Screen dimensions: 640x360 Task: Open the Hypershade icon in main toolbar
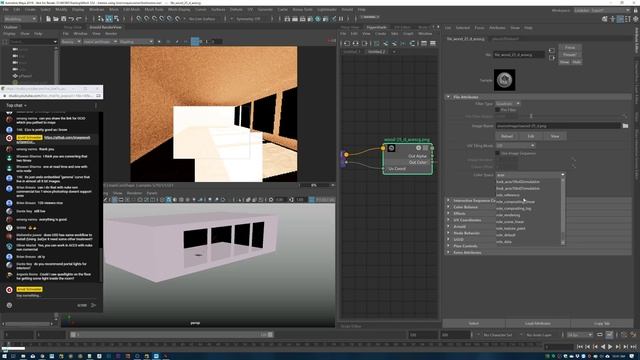(318, 19)
